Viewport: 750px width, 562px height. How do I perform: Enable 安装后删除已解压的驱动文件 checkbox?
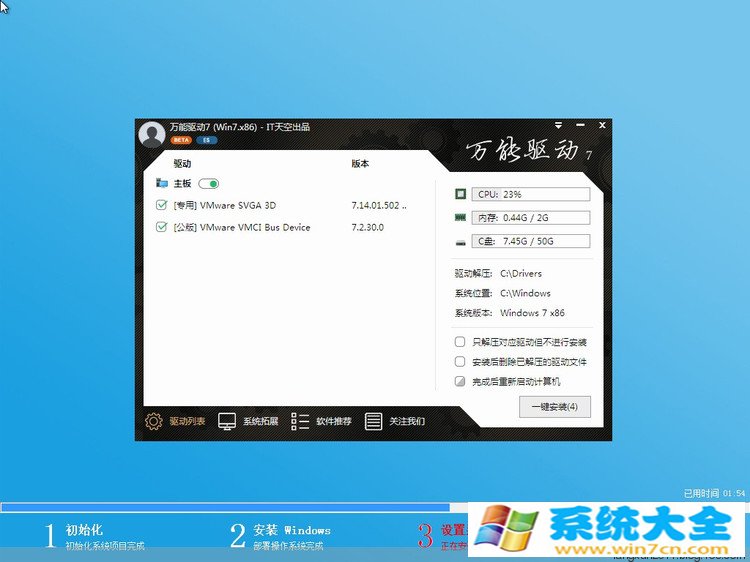pyautogui.click(x=460, y=362)
